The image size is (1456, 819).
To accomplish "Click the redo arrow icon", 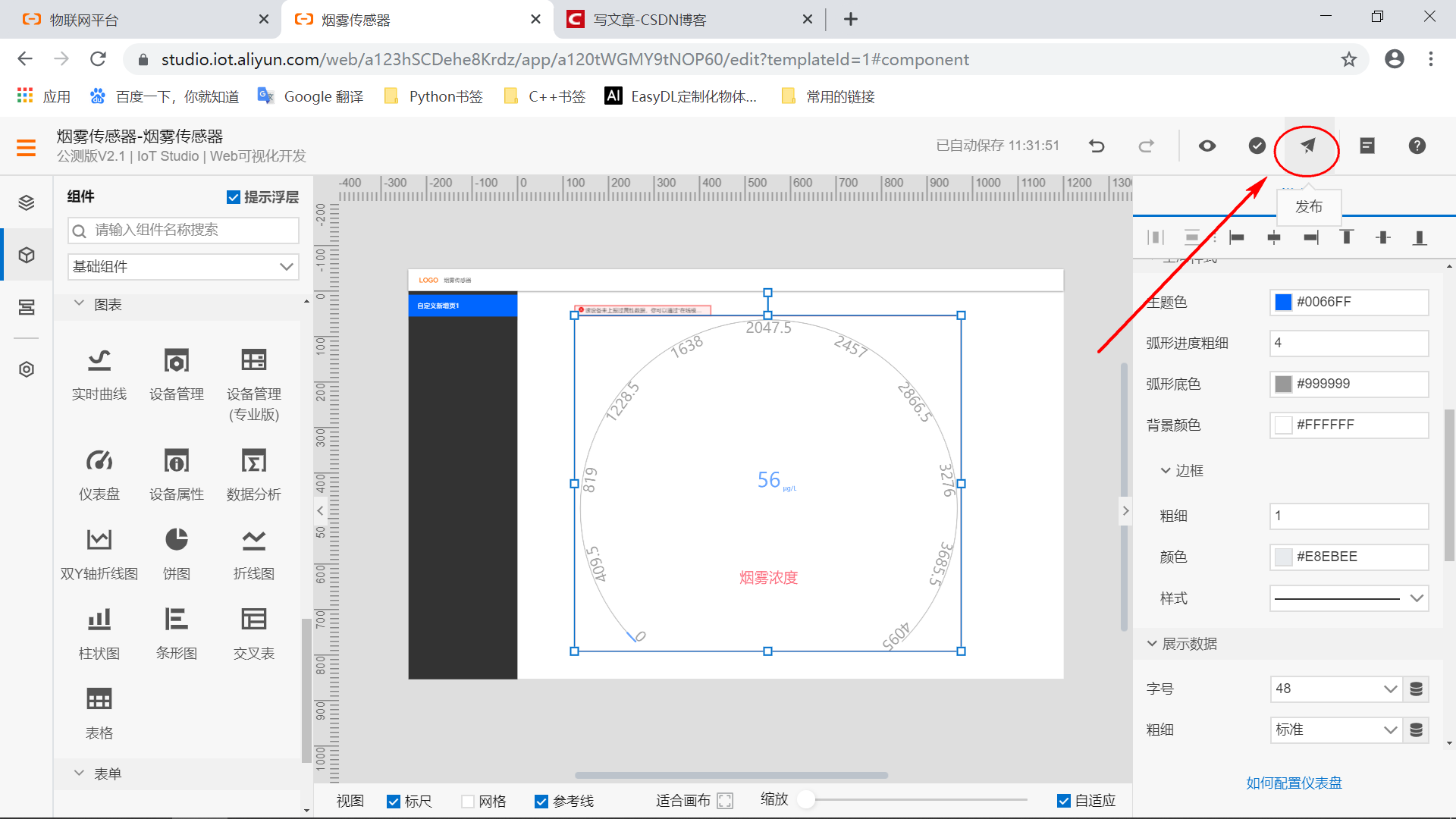I will click(1146, 146).
